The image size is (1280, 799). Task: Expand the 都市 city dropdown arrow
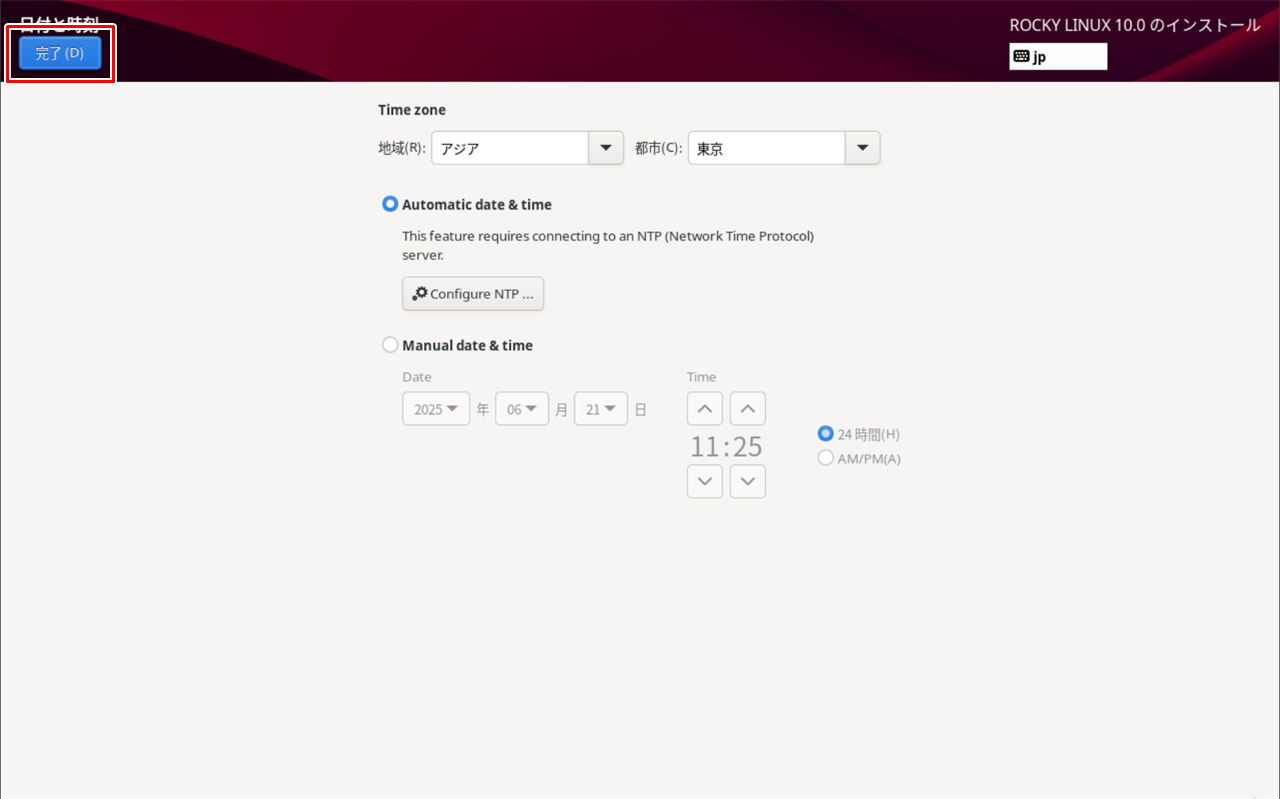862,148
